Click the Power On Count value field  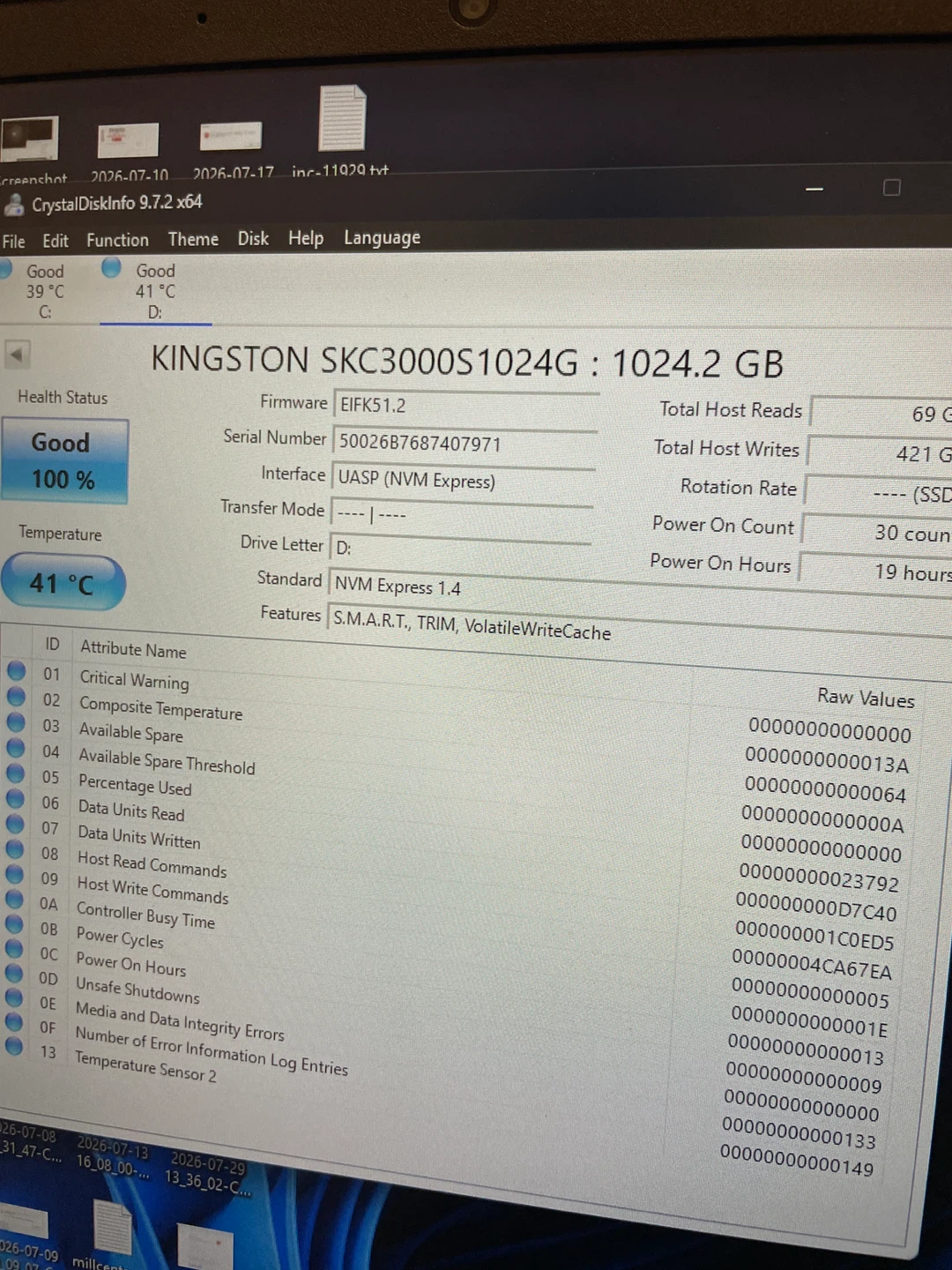(877, 531)
